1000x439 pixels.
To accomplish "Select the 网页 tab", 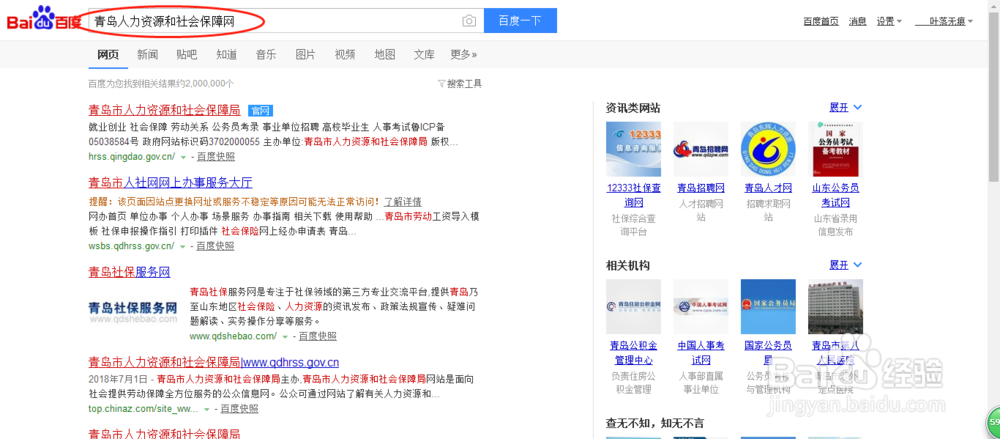I will point(108,55).
